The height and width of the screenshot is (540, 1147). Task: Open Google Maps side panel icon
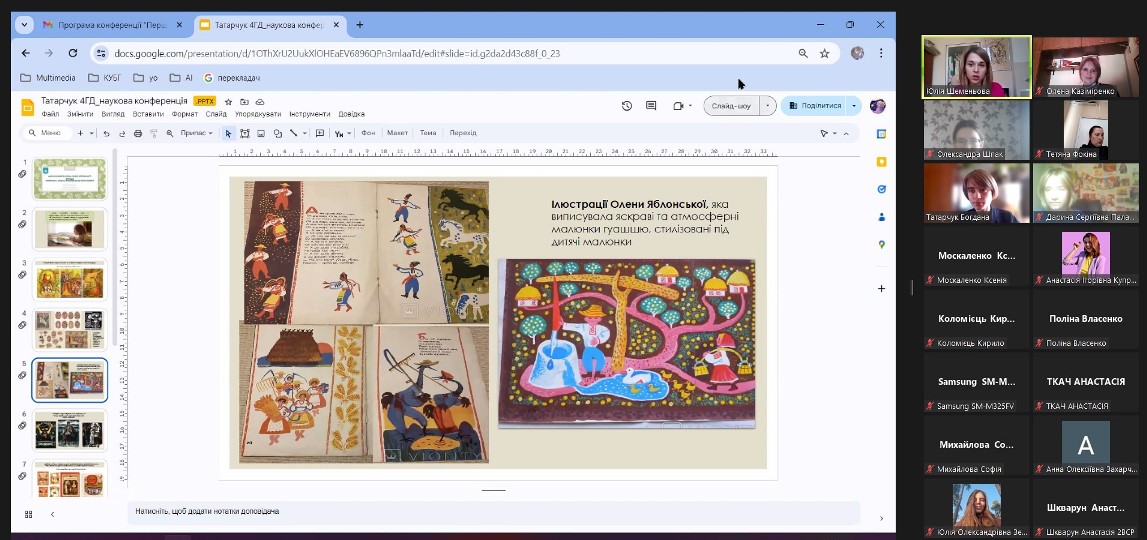[x=881, y=244]
